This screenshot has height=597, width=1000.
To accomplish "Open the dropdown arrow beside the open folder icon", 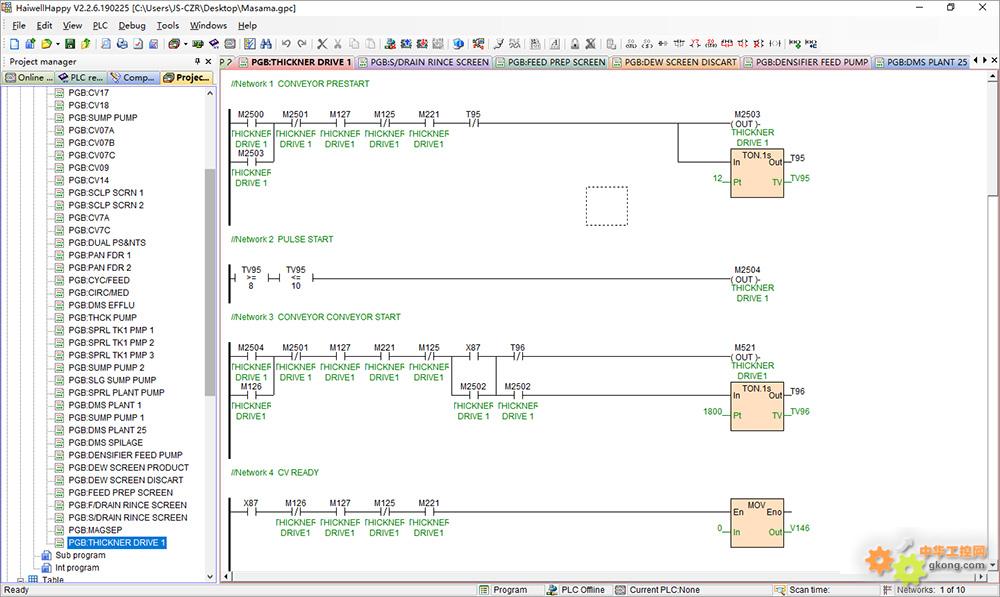I will click(57, 44).
